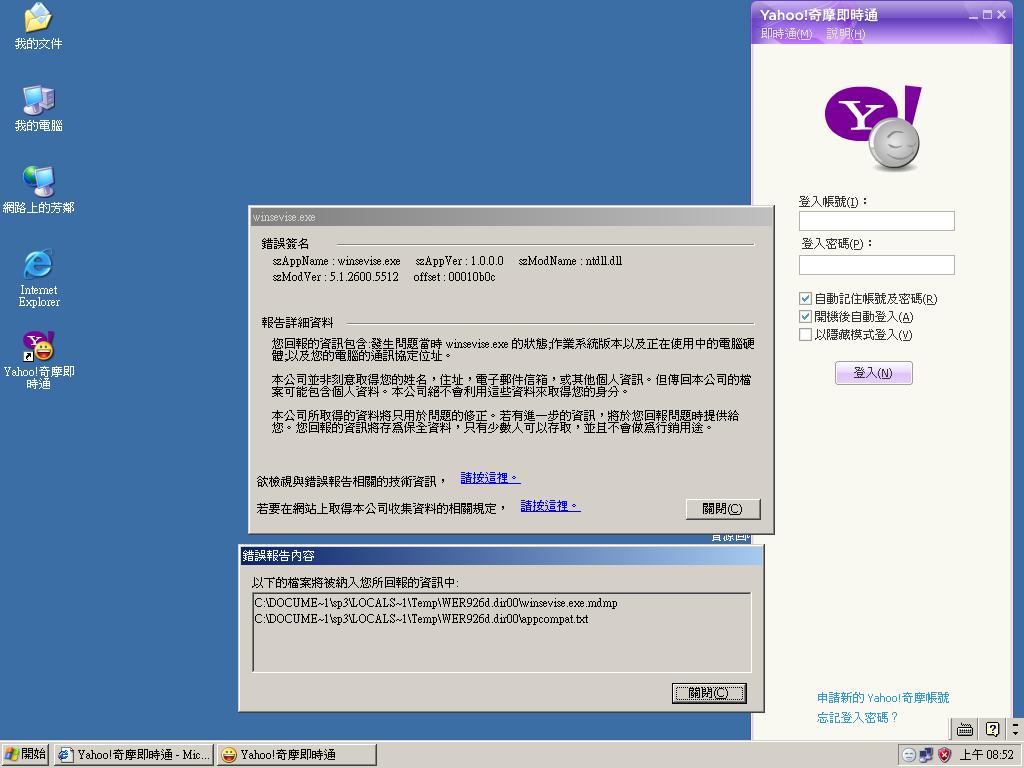This screenshot has height=768, width=1024.
Task: Open the 開始 start button
Action: click(x=25, y=754)
